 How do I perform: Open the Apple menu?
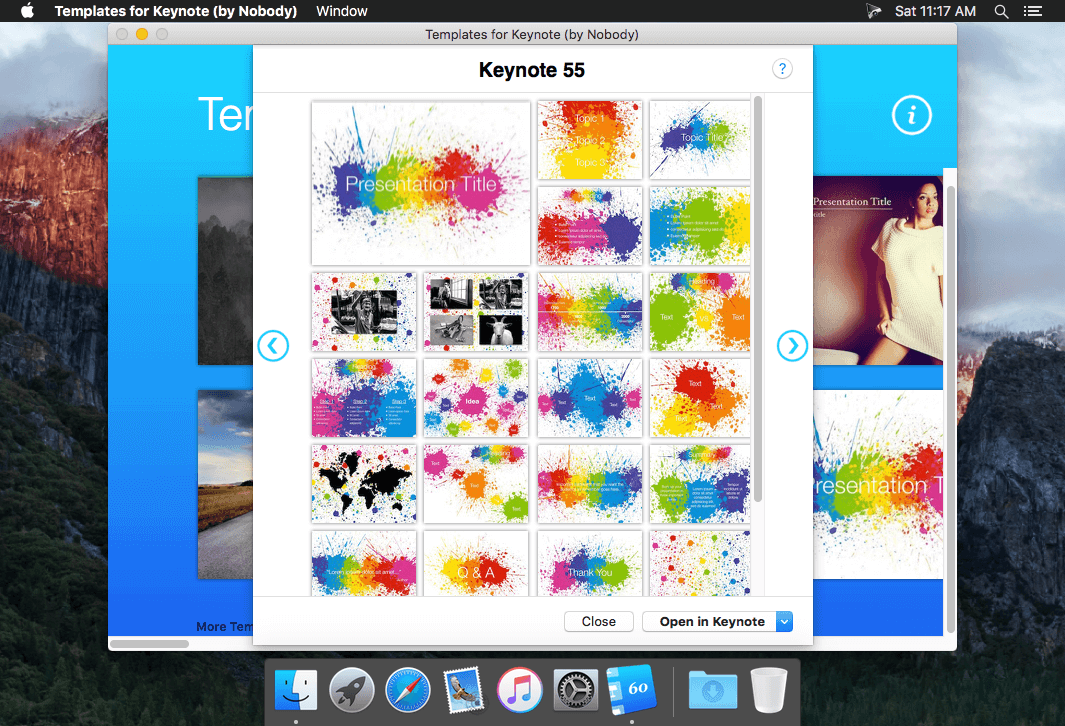tap(27, 11)
